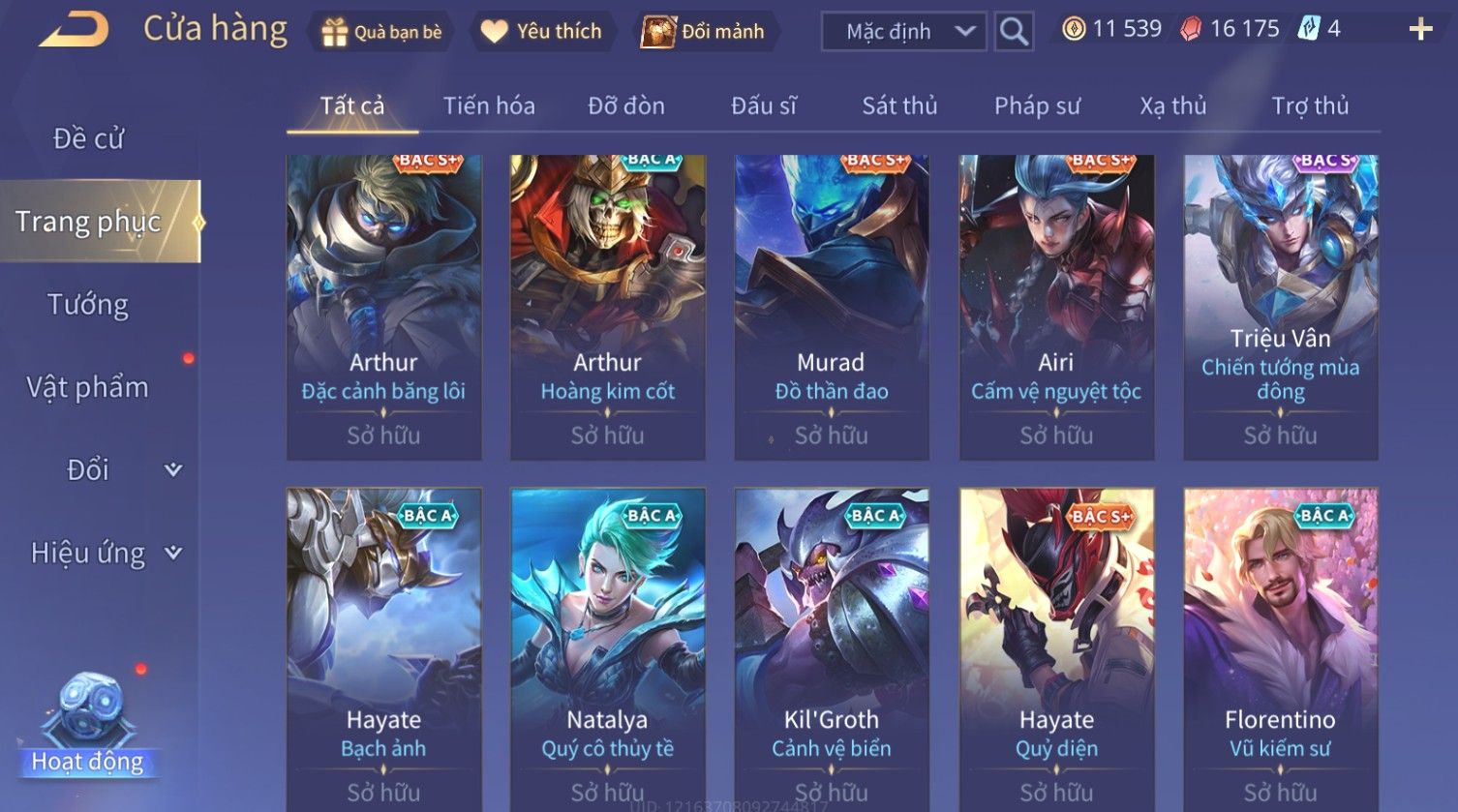1458x812 pixels.
Task: Select the Đề cử sidebar item
Action: point(88,138)
